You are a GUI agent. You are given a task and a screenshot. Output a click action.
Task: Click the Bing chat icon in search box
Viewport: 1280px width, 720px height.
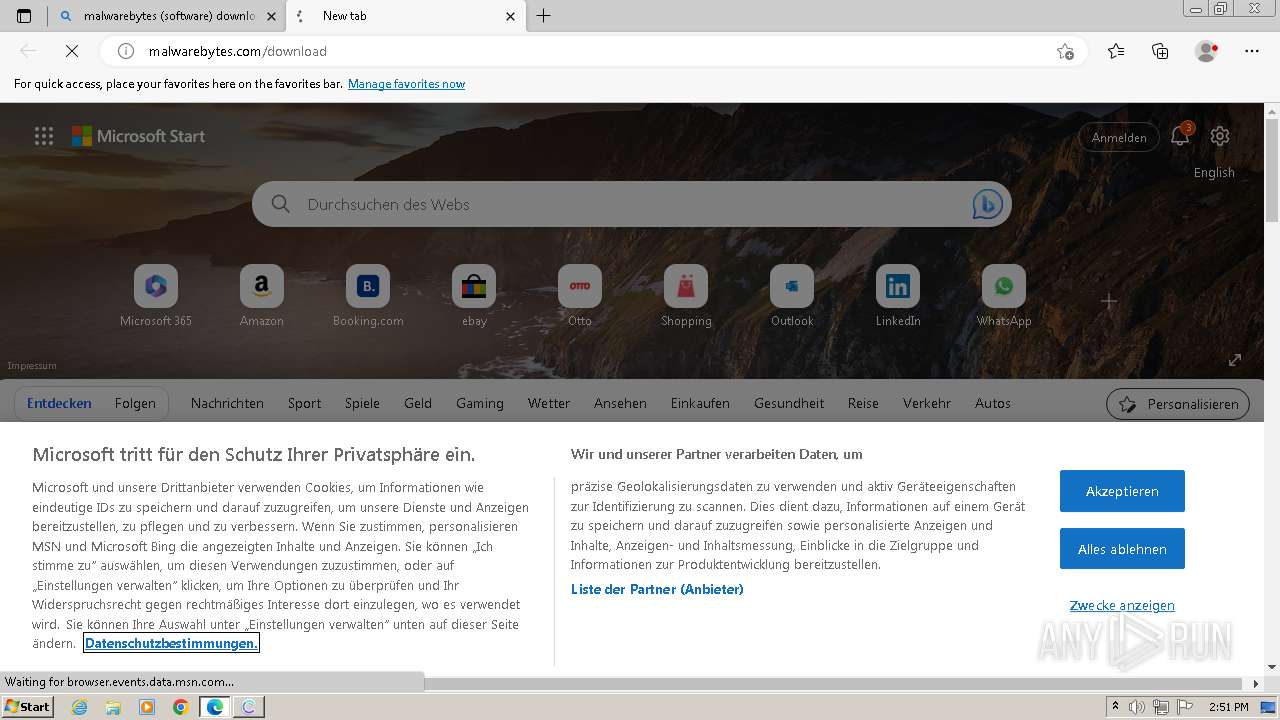pyautogui.click(x=988, y=204)
